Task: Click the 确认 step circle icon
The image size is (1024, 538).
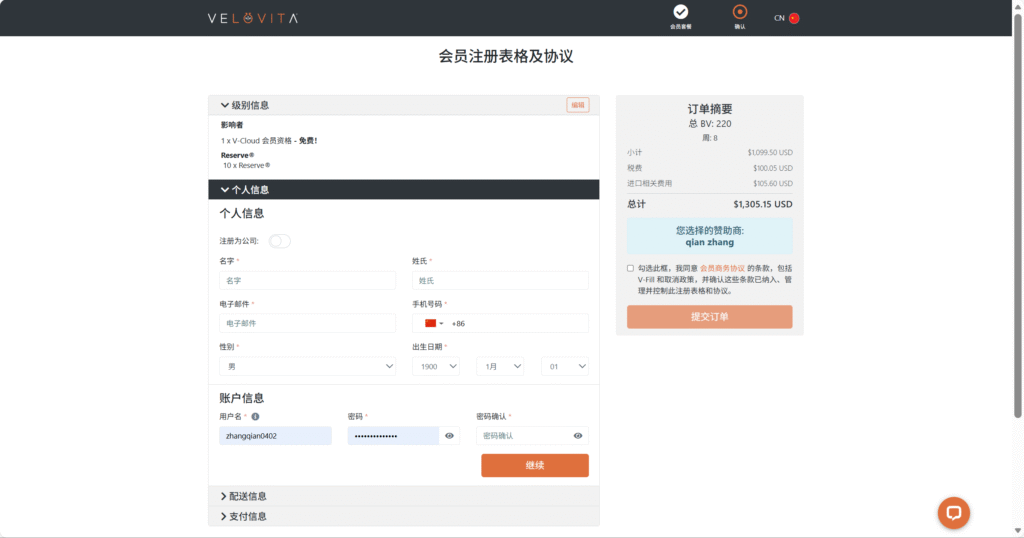Action: point(740,12)
